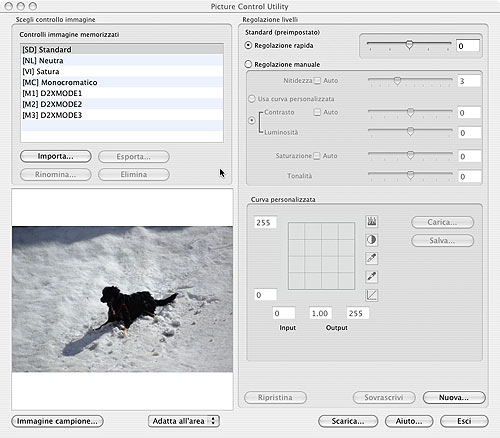Open Immagine campione... sample image dialog

pyautogui.click(x=57, y=421)
